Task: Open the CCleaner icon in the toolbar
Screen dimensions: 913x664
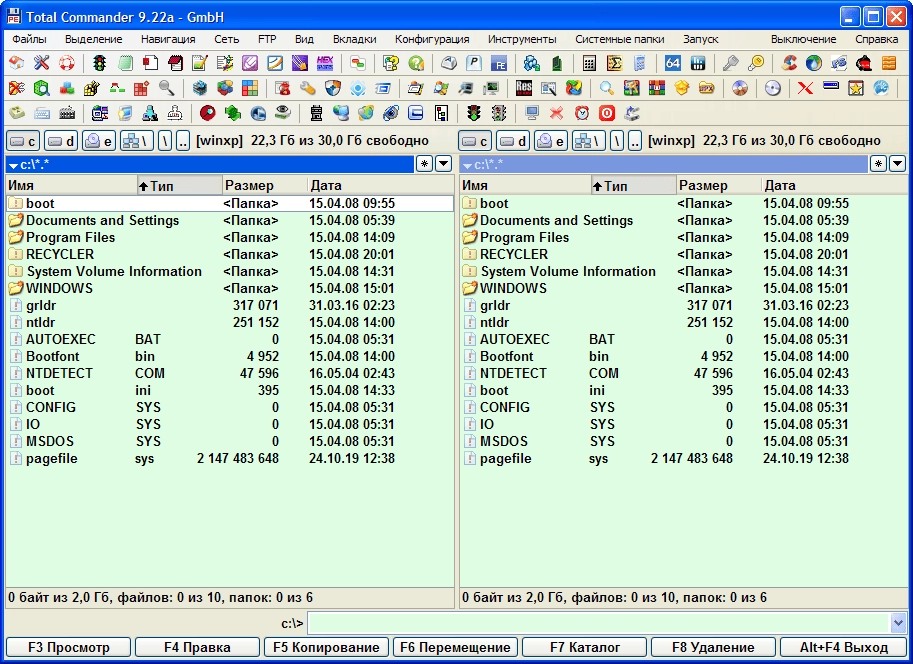Action: click(x=789, y=63)
